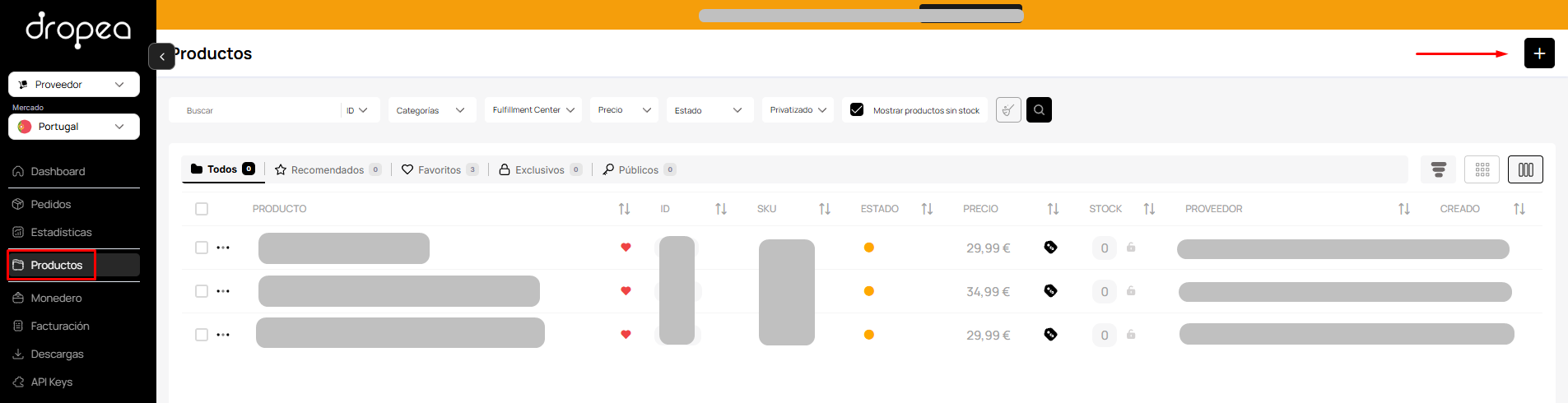This screenshot has height=403, width=1568.
Task: Click price tag icon next to 34,99 €
Action: click(1050, 290)
